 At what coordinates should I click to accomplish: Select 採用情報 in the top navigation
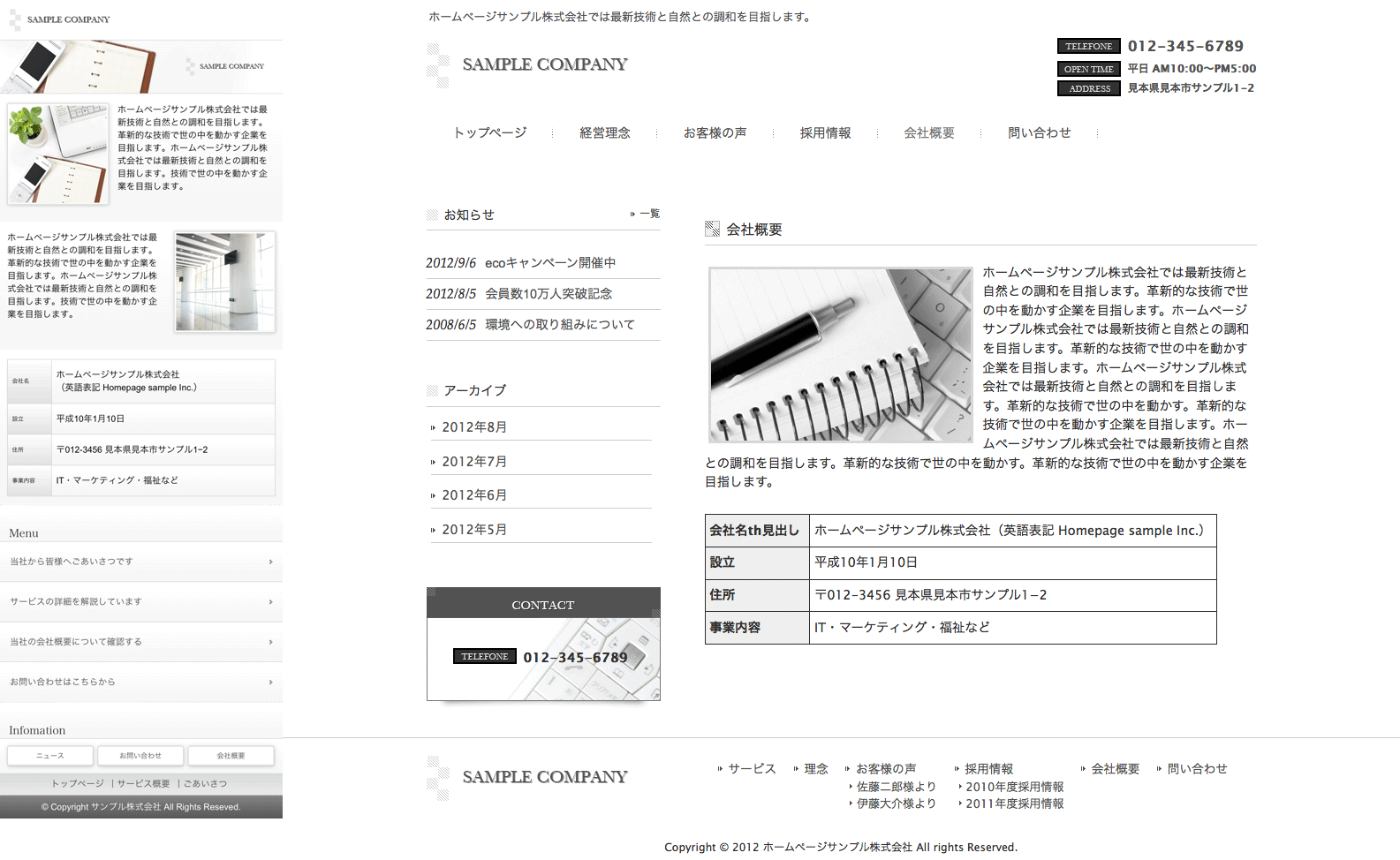(825, 133)
